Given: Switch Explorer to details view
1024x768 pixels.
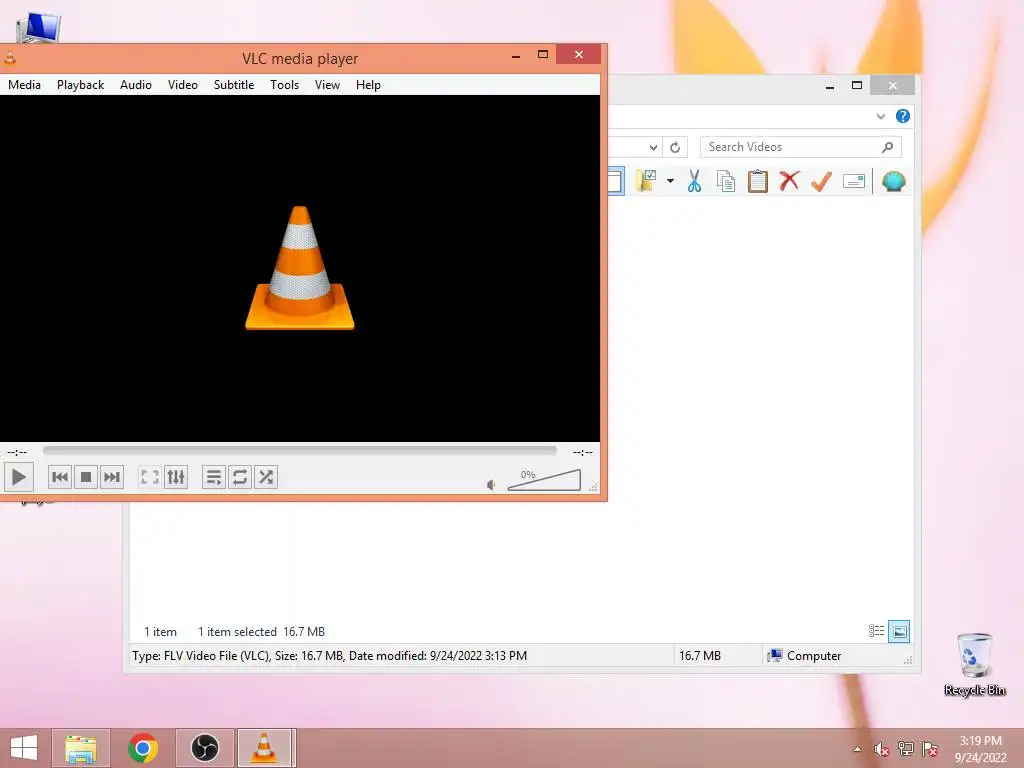Looking at the screenshot, I should (x=876, y=631).
